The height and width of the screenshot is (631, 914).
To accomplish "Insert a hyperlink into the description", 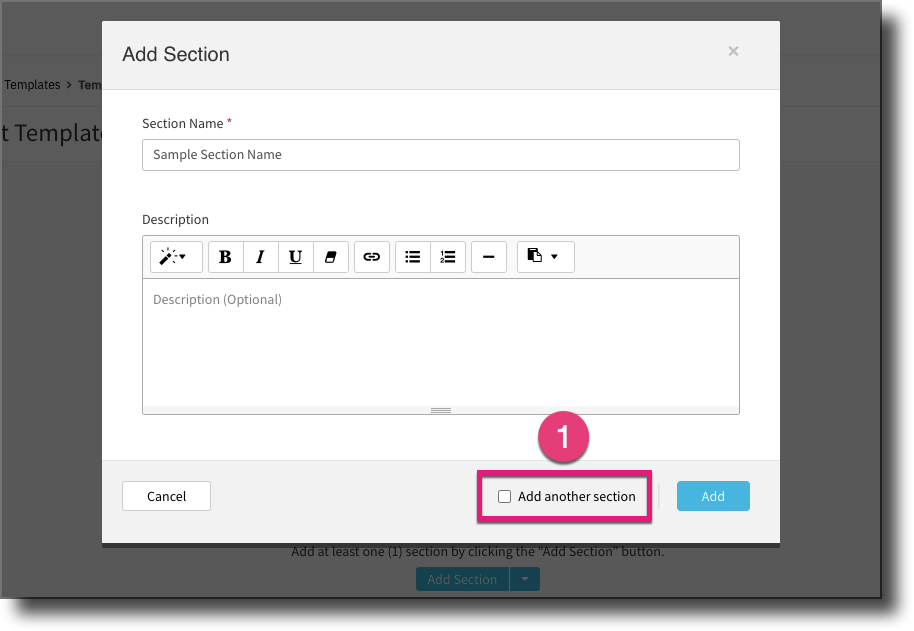I will [x=371, y=257].
